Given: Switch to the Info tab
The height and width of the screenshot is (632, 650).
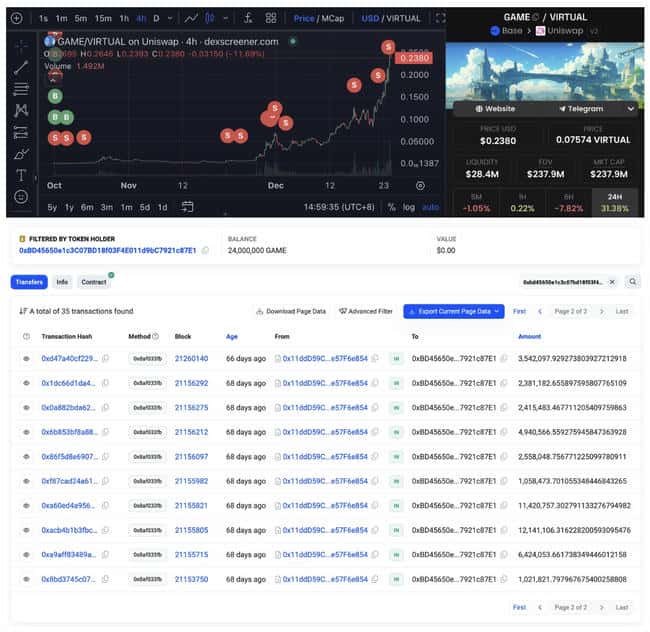Looking at the screenshot, I should (x=62, y=282).
